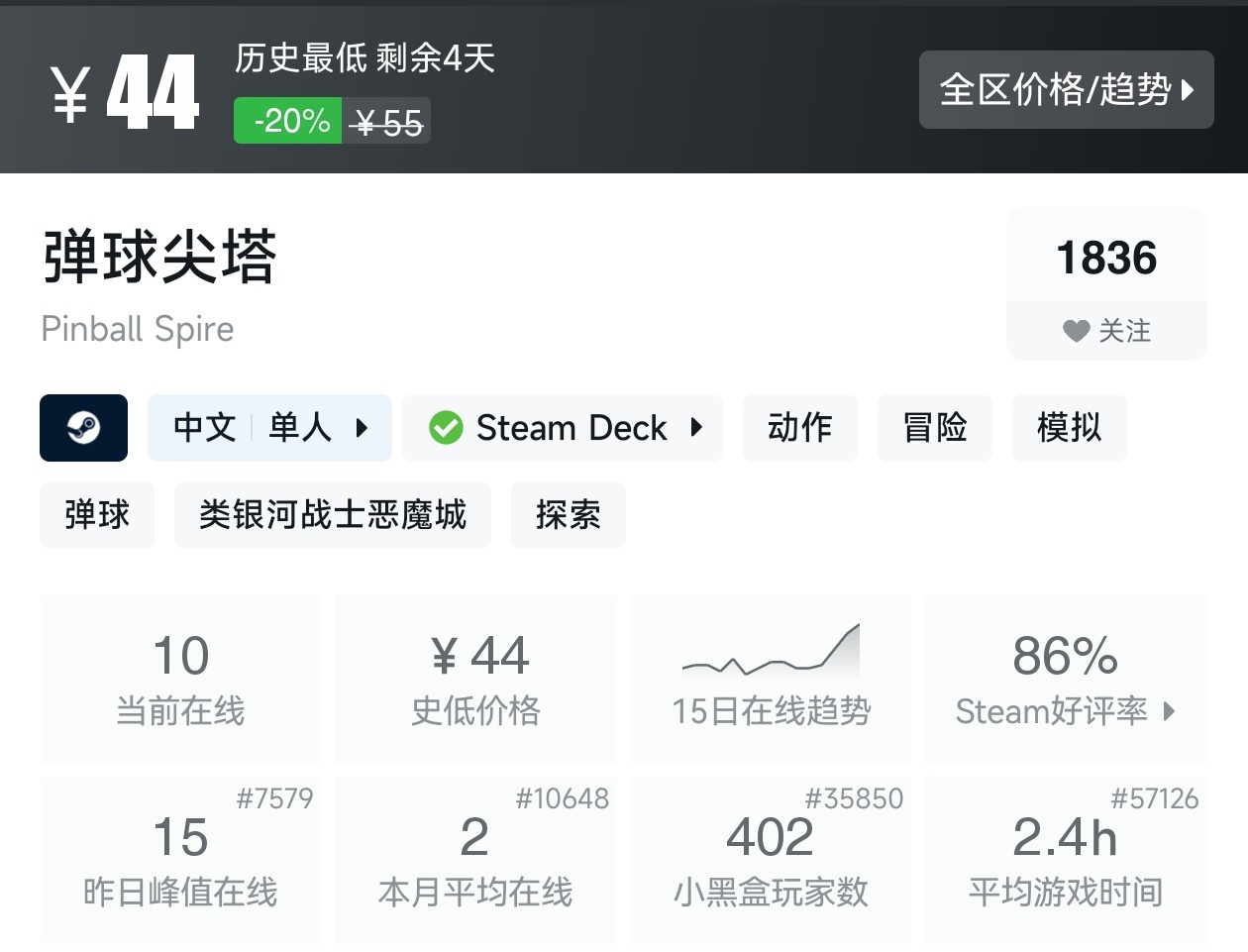1248x952 pixels.
Task: Select the 动作 genre tag
Action: click(799, 428)
